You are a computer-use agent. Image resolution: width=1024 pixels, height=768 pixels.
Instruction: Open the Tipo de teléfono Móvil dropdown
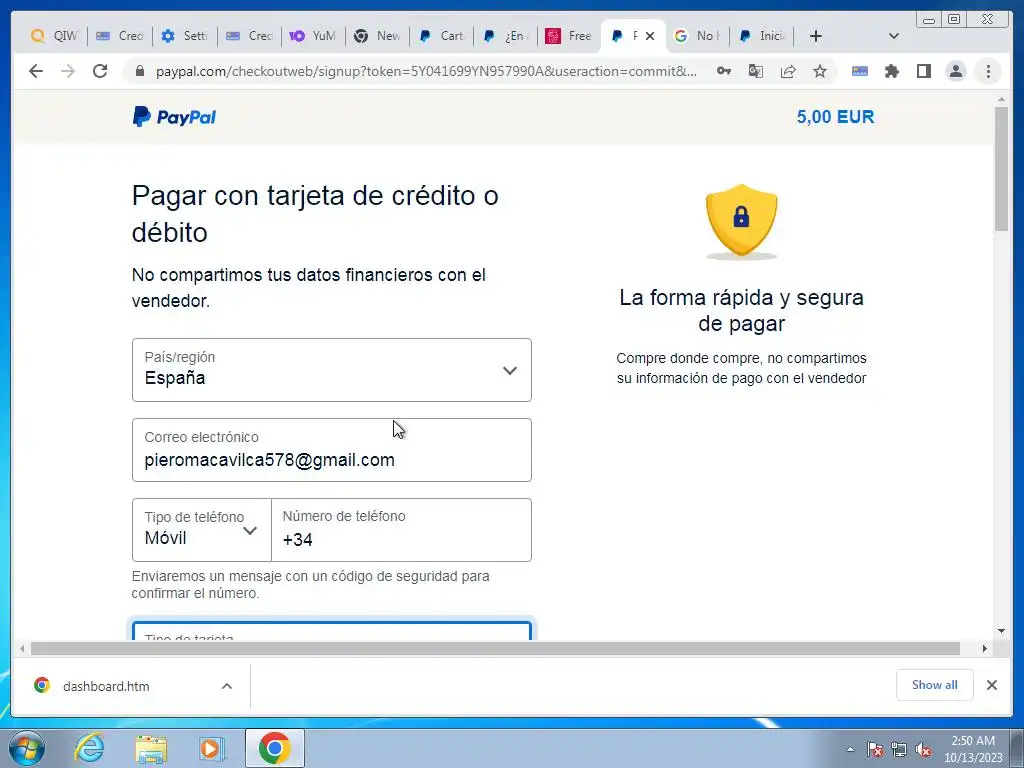[x=201, y=530]
